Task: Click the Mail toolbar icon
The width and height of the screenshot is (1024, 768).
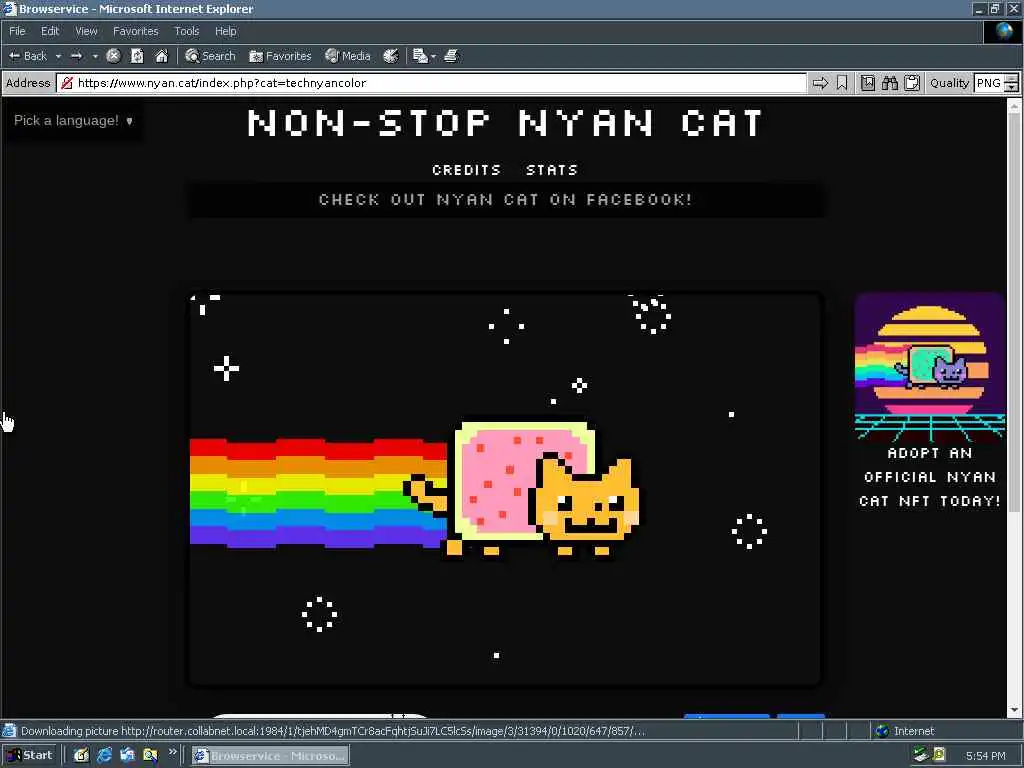Action: point(420,56)
